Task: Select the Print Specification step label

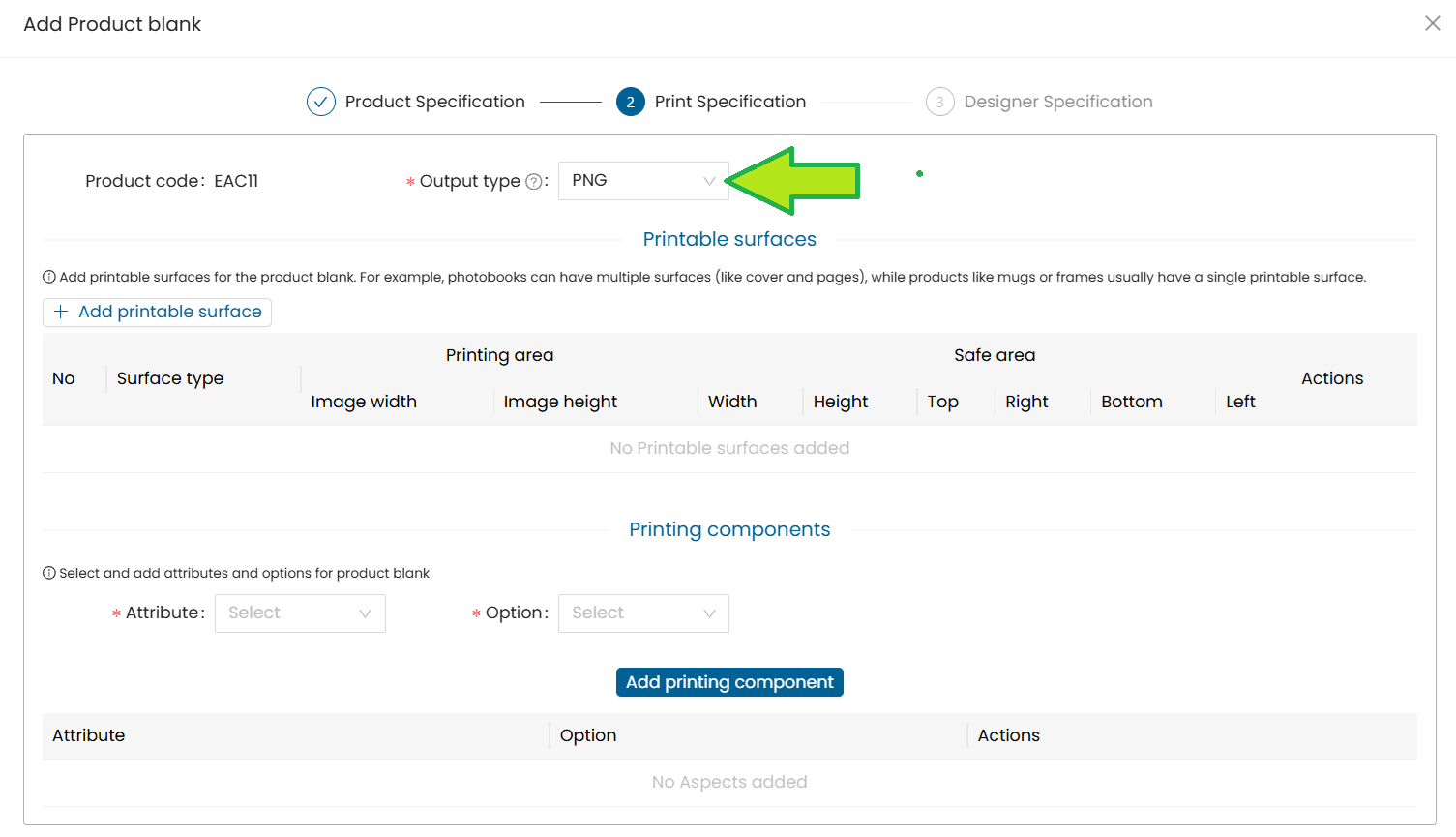Action: pyautogui.click(x=729, y=102)
